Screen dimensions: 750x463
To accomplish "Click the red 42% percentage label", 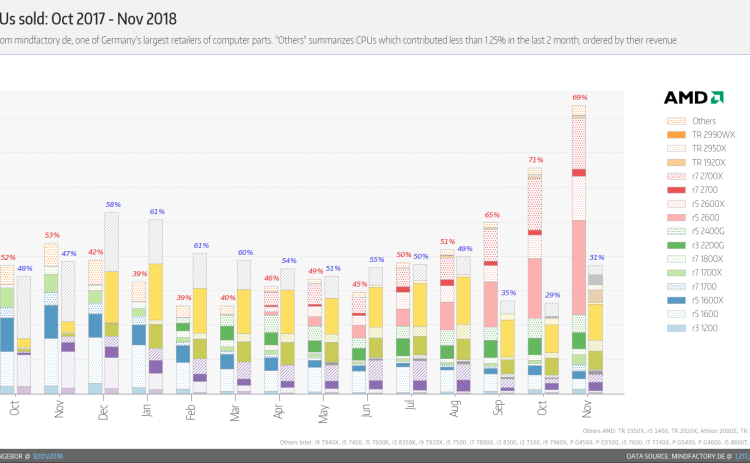I will point(96,252).
